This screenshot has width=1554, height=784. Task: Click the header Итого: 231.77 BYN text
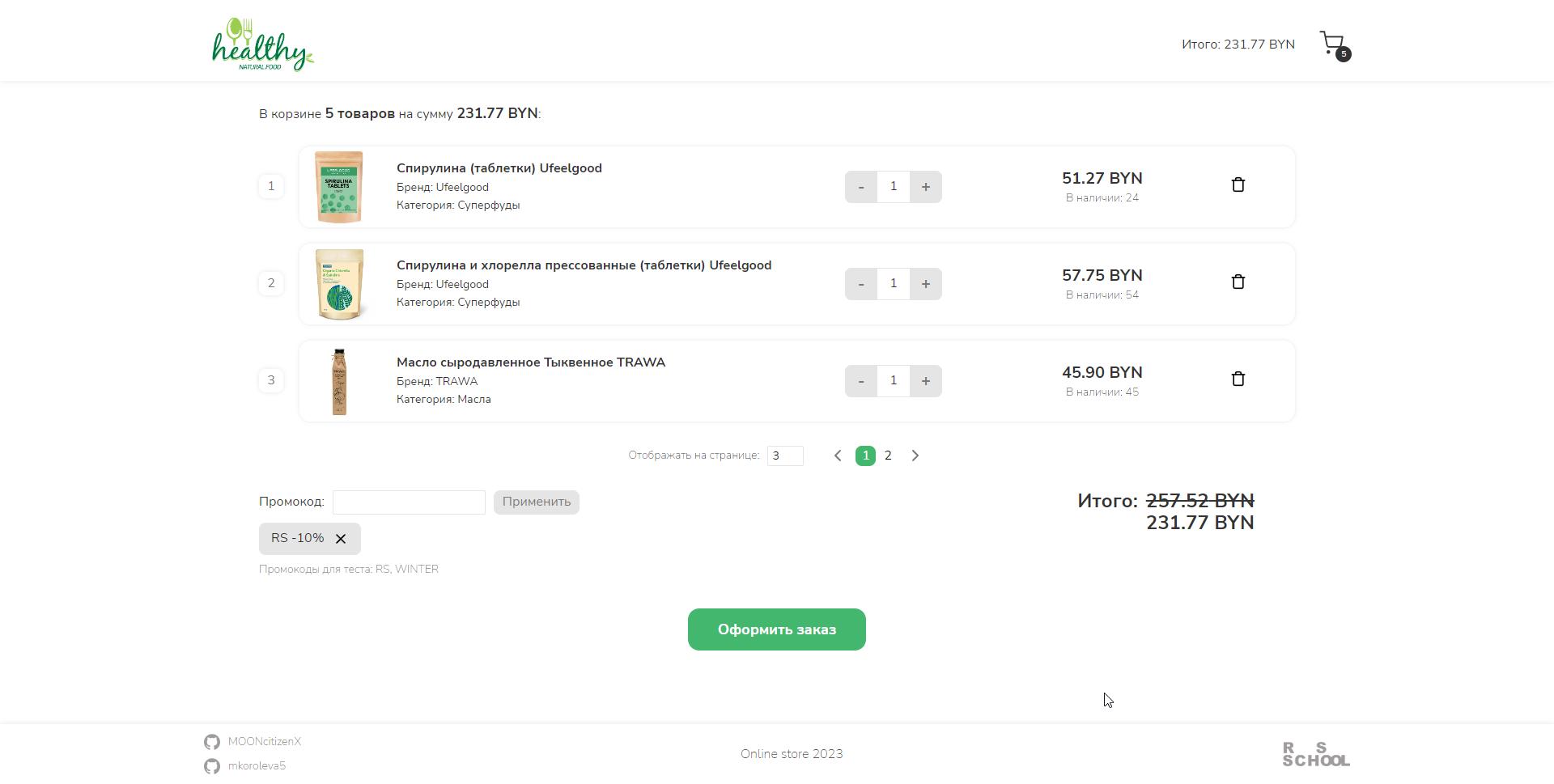(x=1238, y=44)
